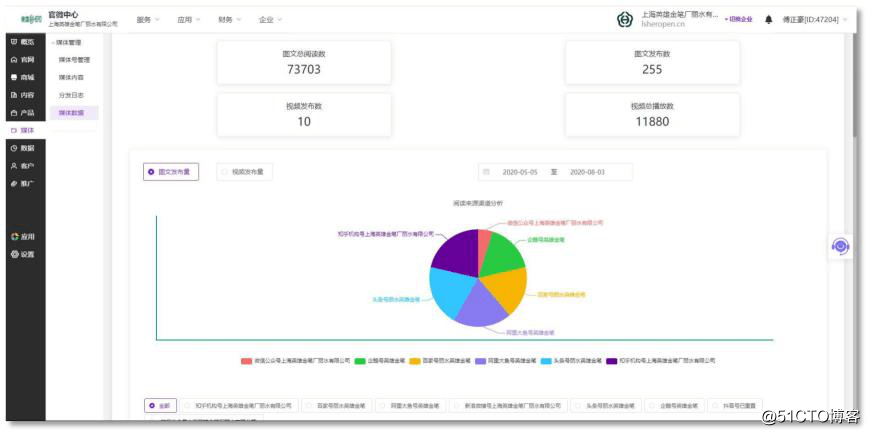Open the user account ID:47204 dropdown
The height and width of the screenshot is (435, 870).
pyautogui.click(x=815, y=19)
